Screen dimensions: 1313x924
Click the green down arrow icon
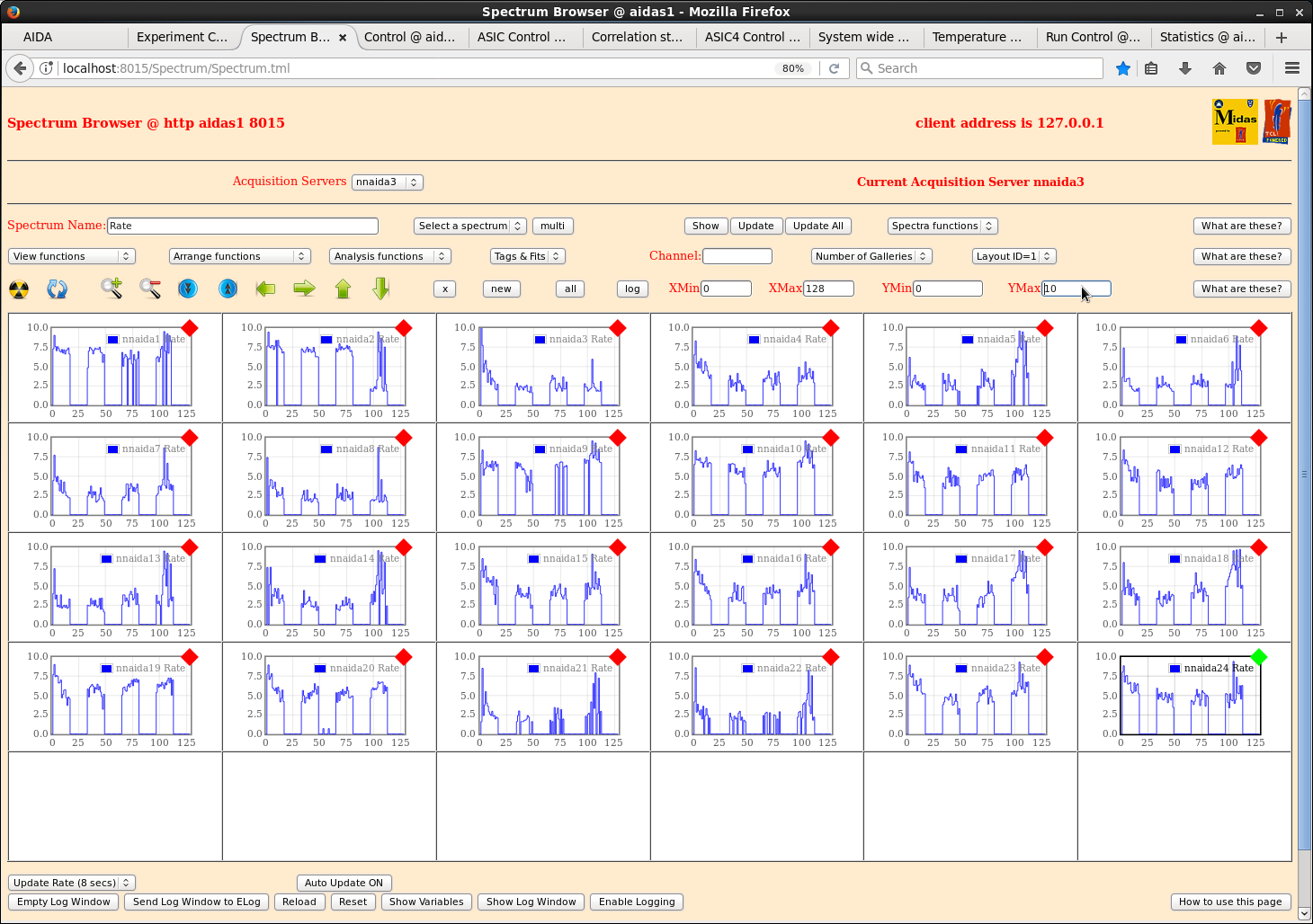click(381, 289)
